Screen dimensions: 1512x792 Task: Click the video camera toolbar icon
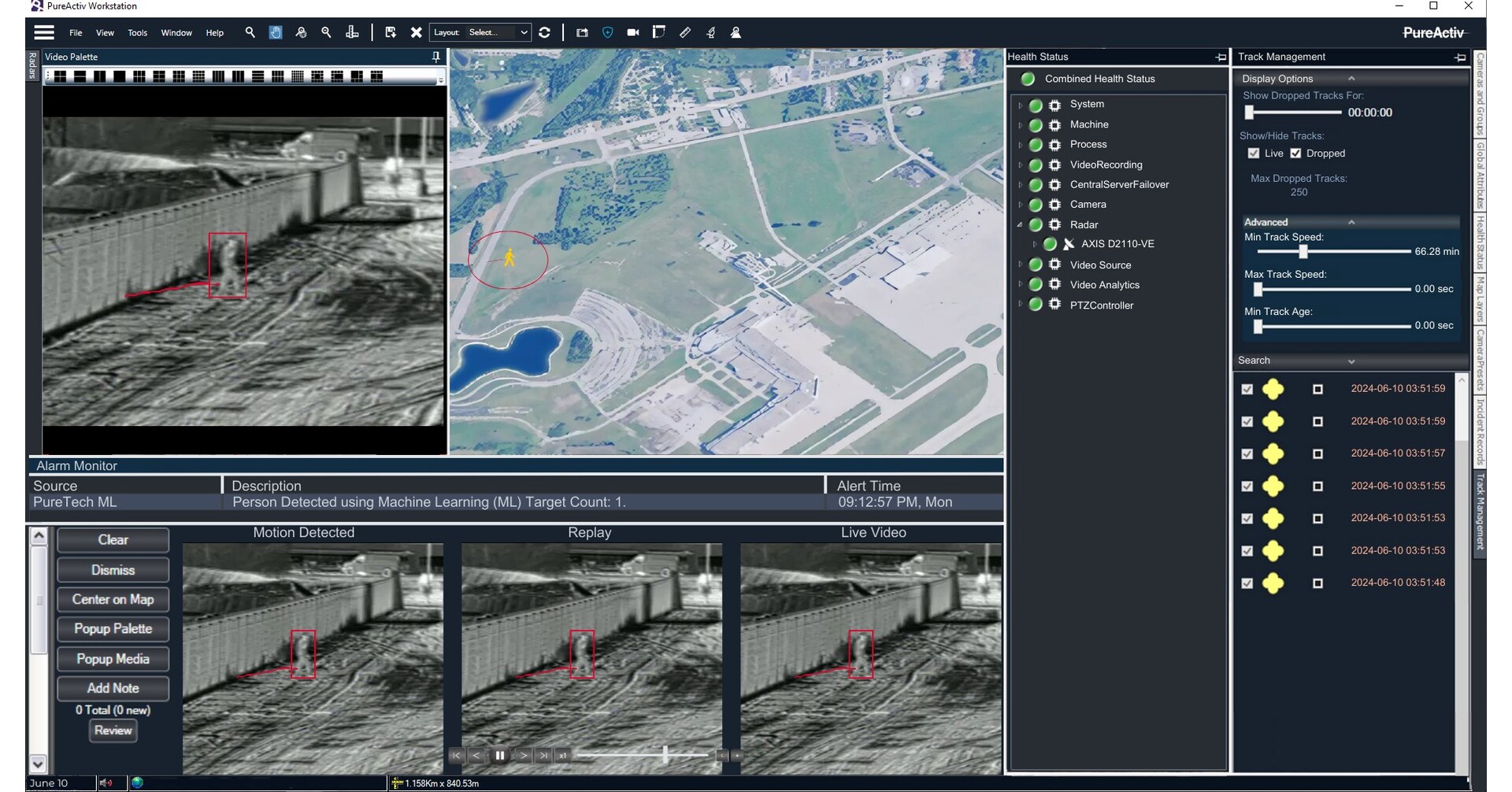(633, 32)
